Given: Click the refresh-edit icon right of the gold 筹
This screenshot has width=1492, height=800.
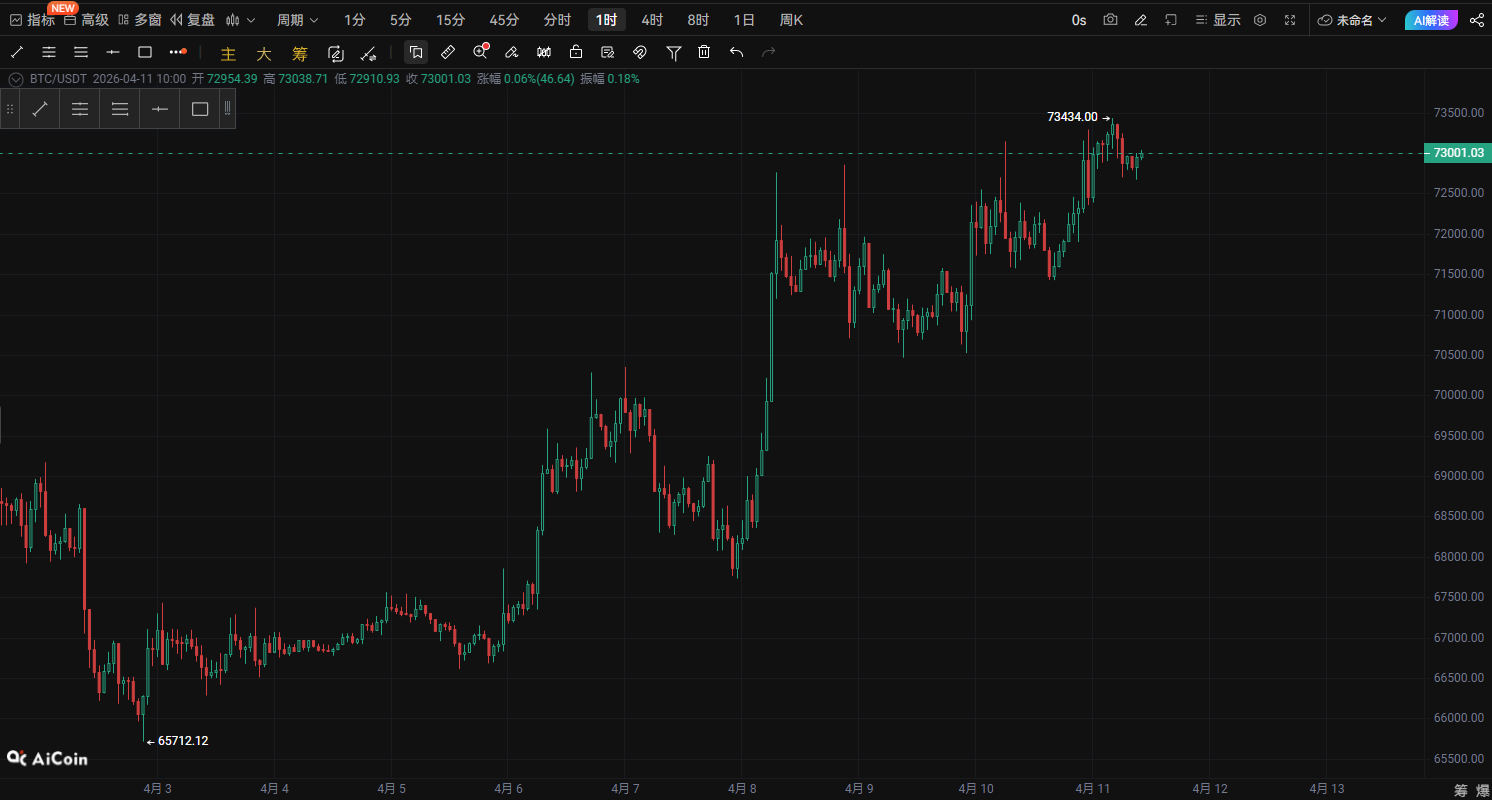Looking at the screenshot, I should coord(336,53).
